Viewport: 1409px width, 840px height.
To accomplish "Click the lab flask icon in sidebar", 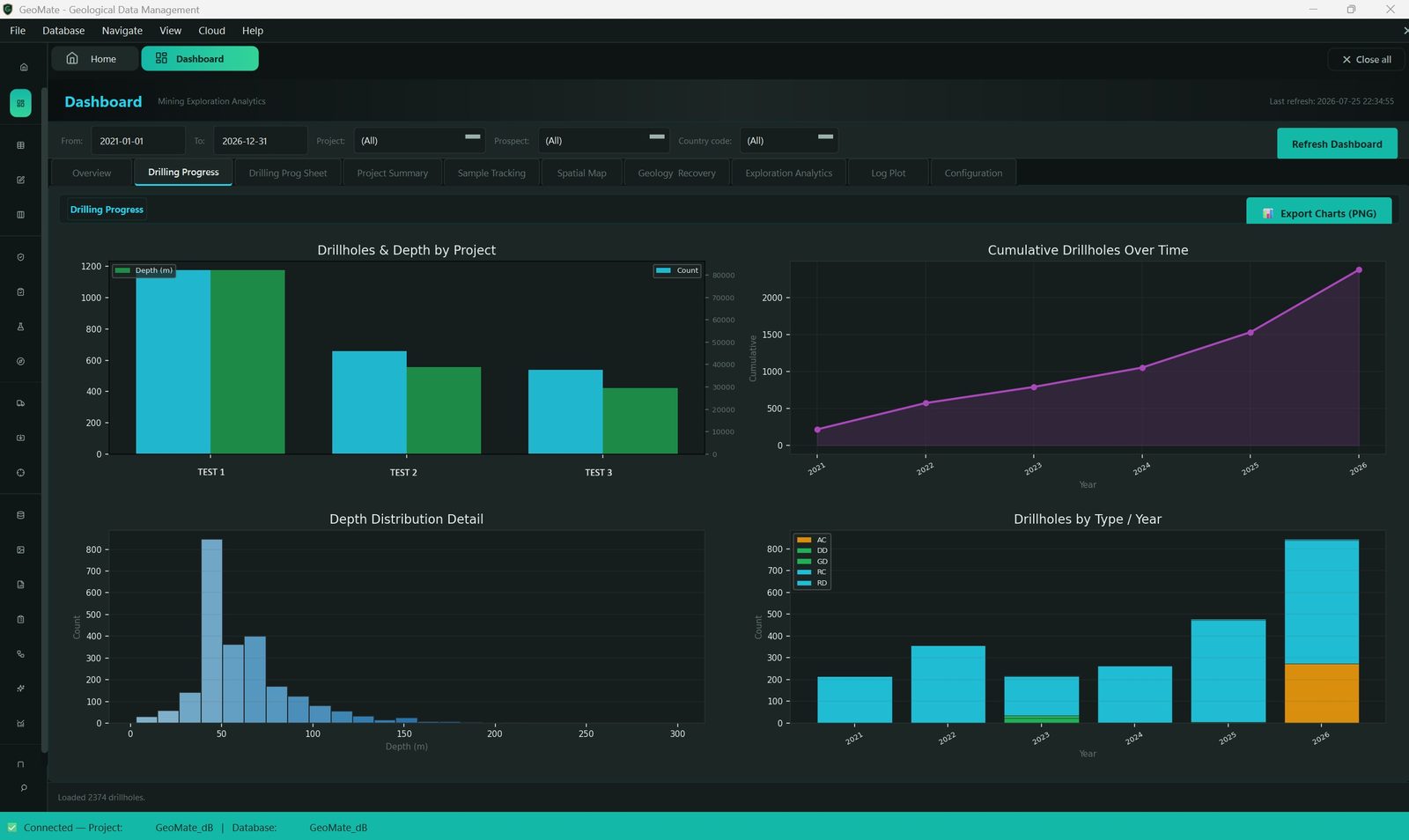I will [x=20, y=327].
